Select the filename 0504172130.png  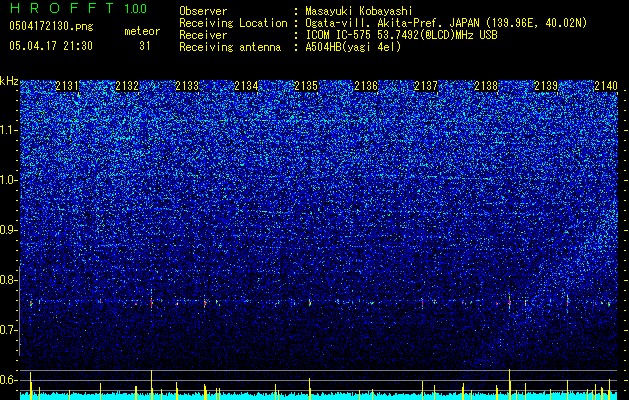(51, 27)
